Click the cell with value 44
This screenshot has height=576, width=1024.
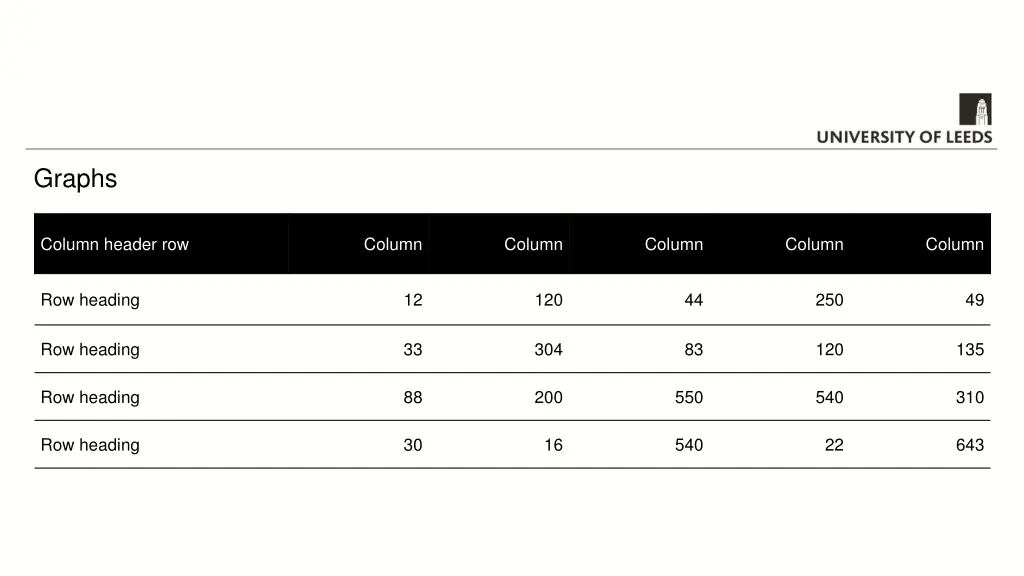click(694, 300)
